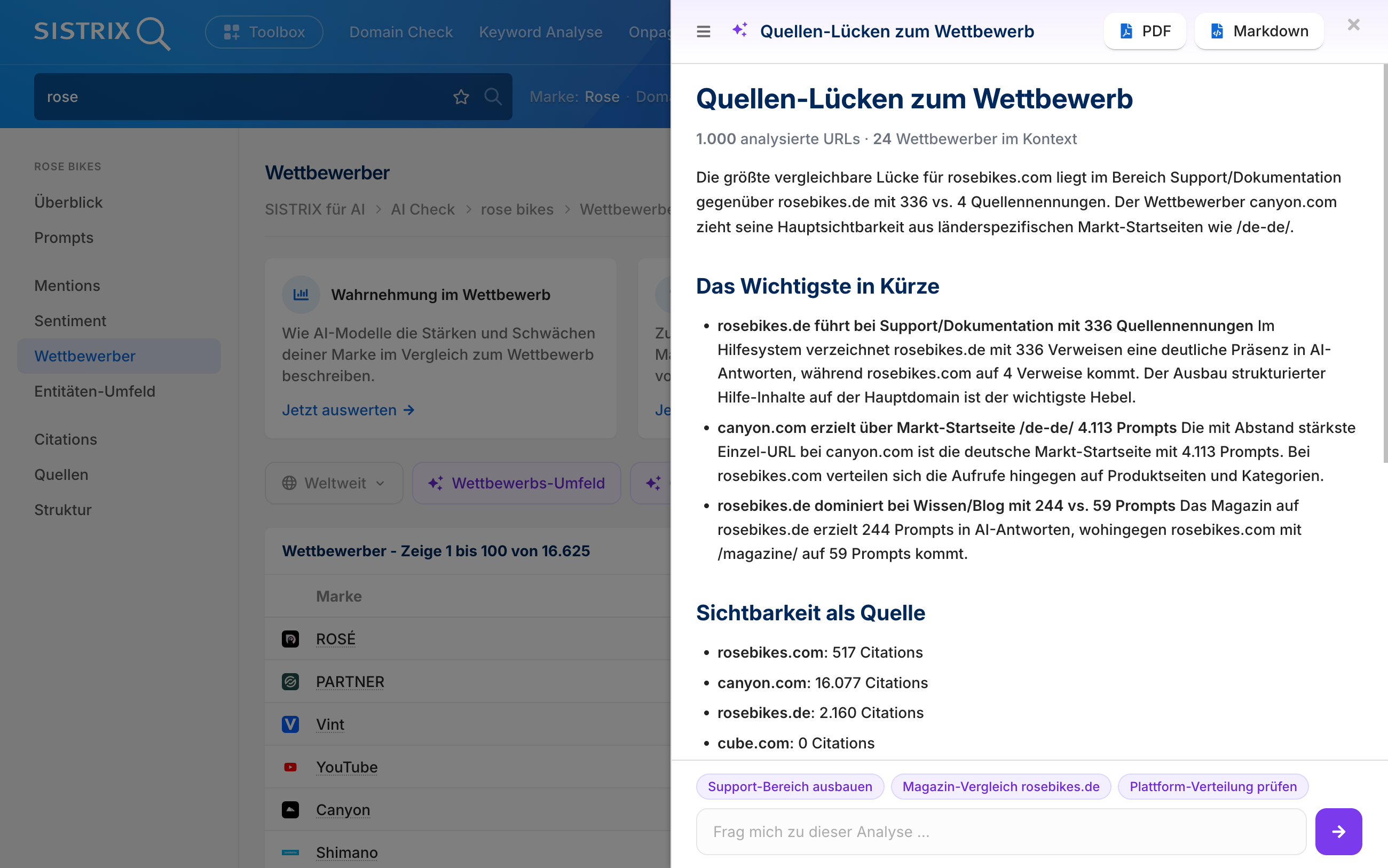The image size is (1388, 868).
Task: Select Wettbewerber in sidebar
Action: pyautogui.click(x=119, y=356)
